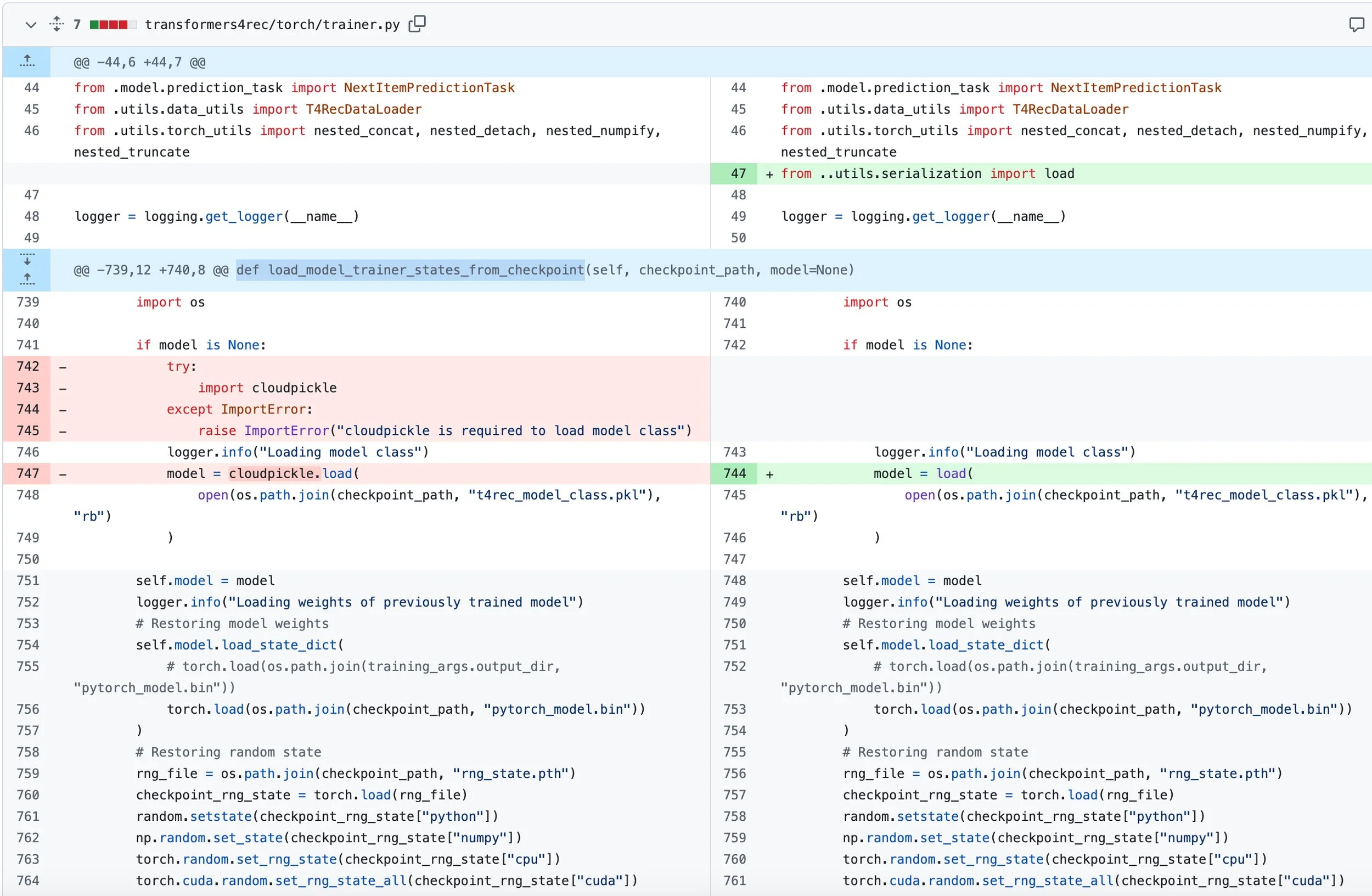Collapse the trainer.py file diff
1372x896 pixels.
pos(31,25)
